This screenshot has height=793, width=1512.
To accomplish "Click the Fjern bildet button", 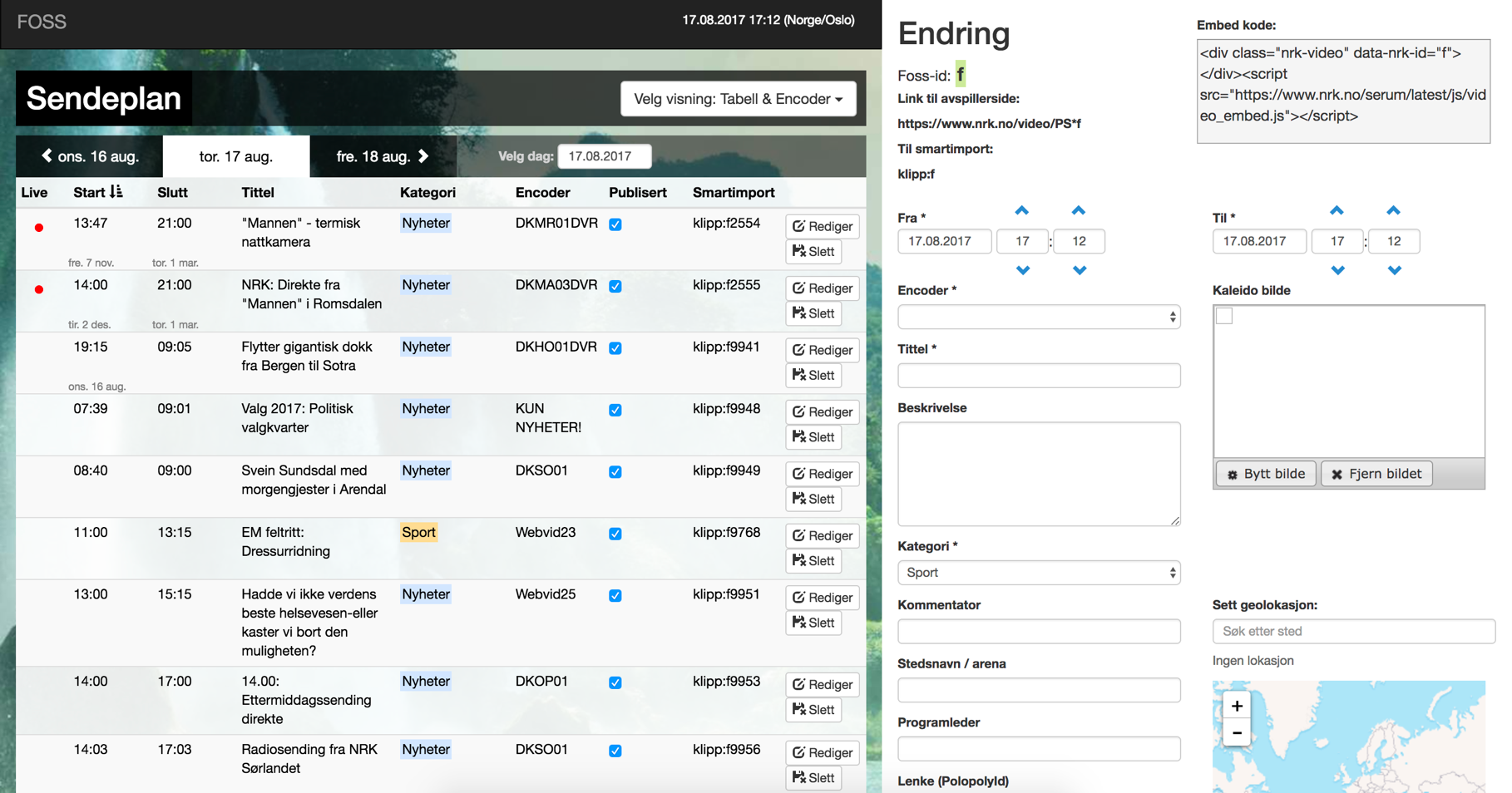I will (1376, 474).
